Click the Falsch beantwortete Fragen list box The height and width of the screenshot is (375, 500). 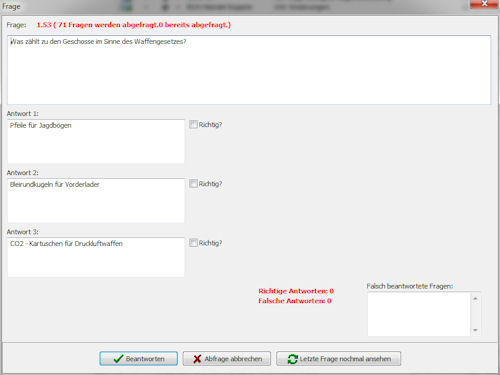(x=419, y=314)
